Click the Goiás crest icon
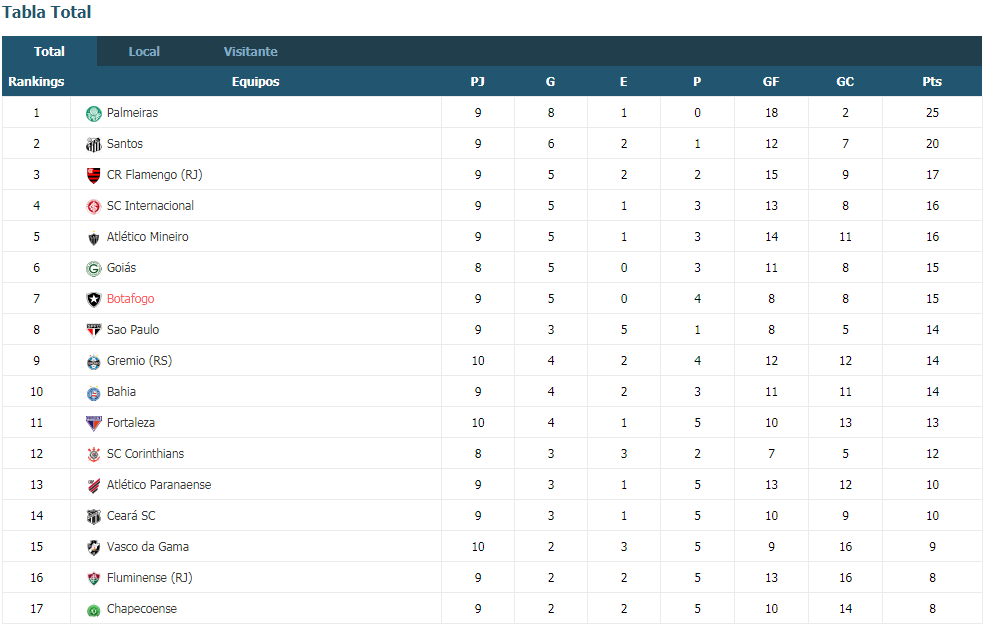 click(x=94, y=268)
